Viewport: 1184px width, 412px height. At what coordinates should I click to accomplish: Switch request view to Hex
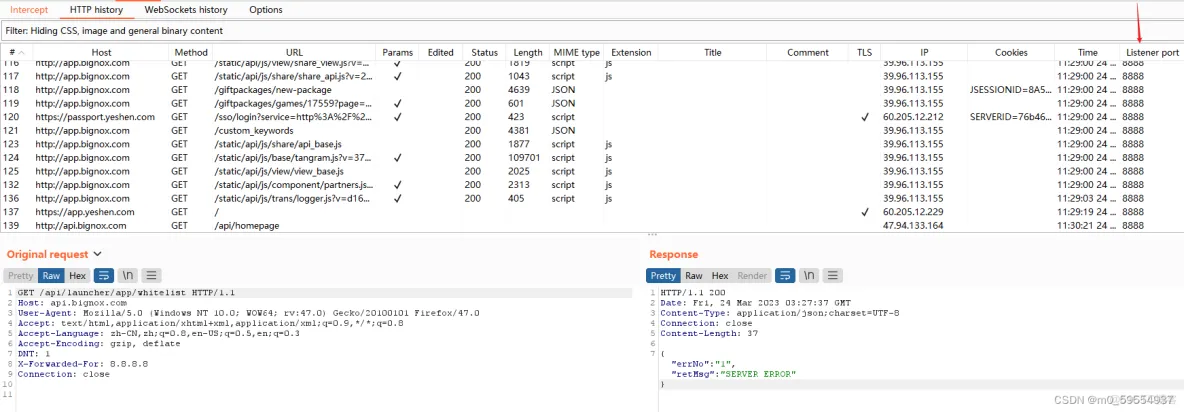point(77,275)
